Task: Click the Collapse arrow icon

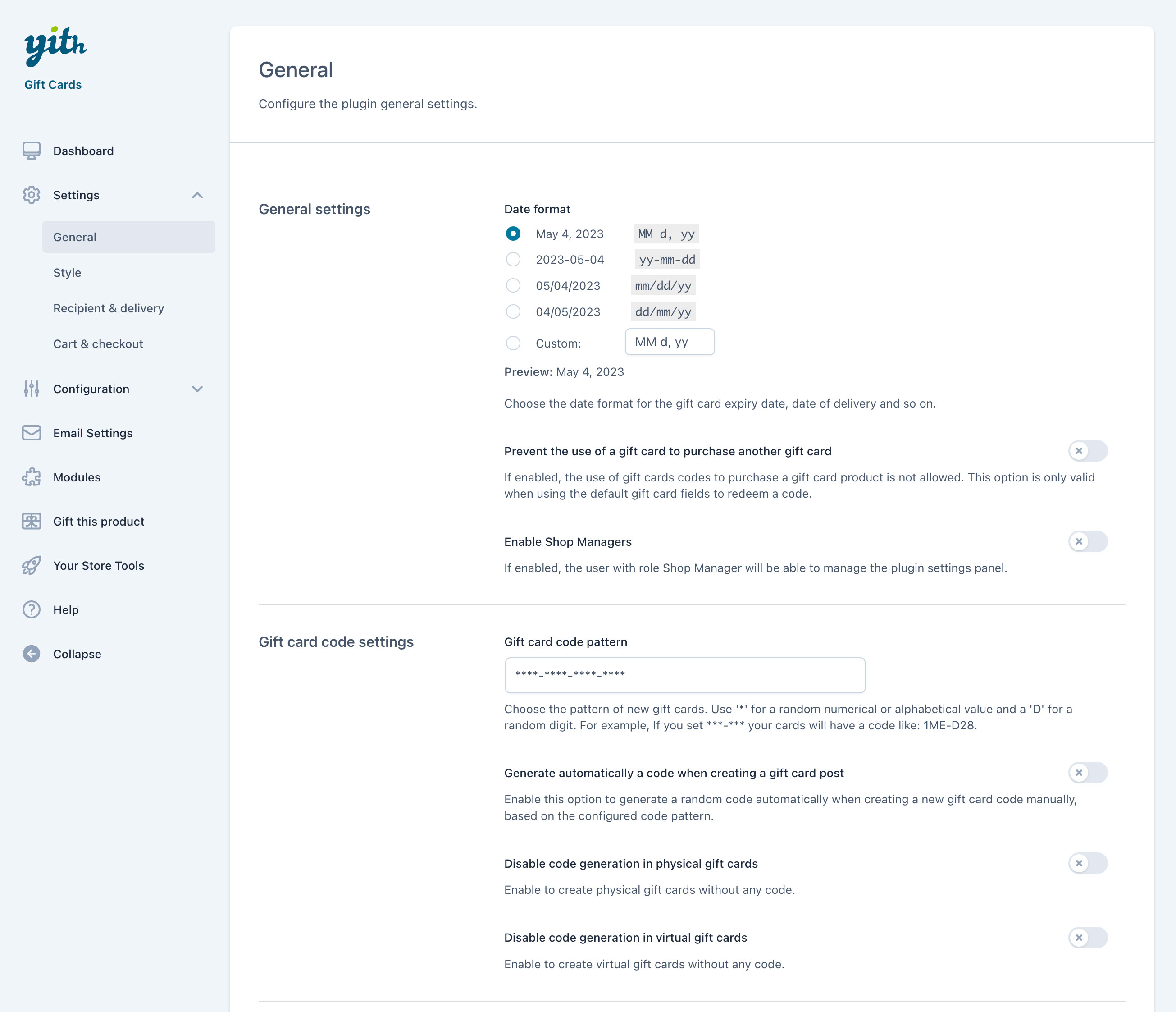Action: pyautogui.click(x=31, y=654)
